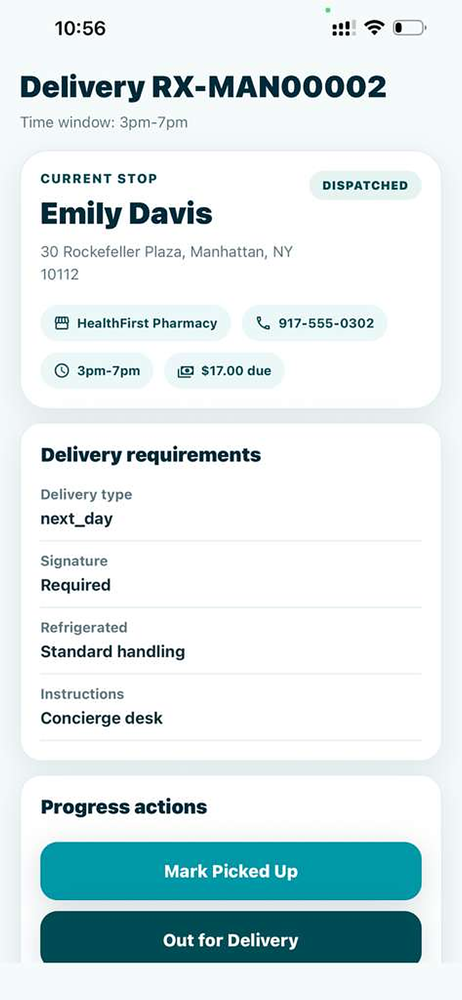The width and height of the screenshot is (462, 1000).
Task: Tap the Delivery type next_day row
Action: [231, 508]
